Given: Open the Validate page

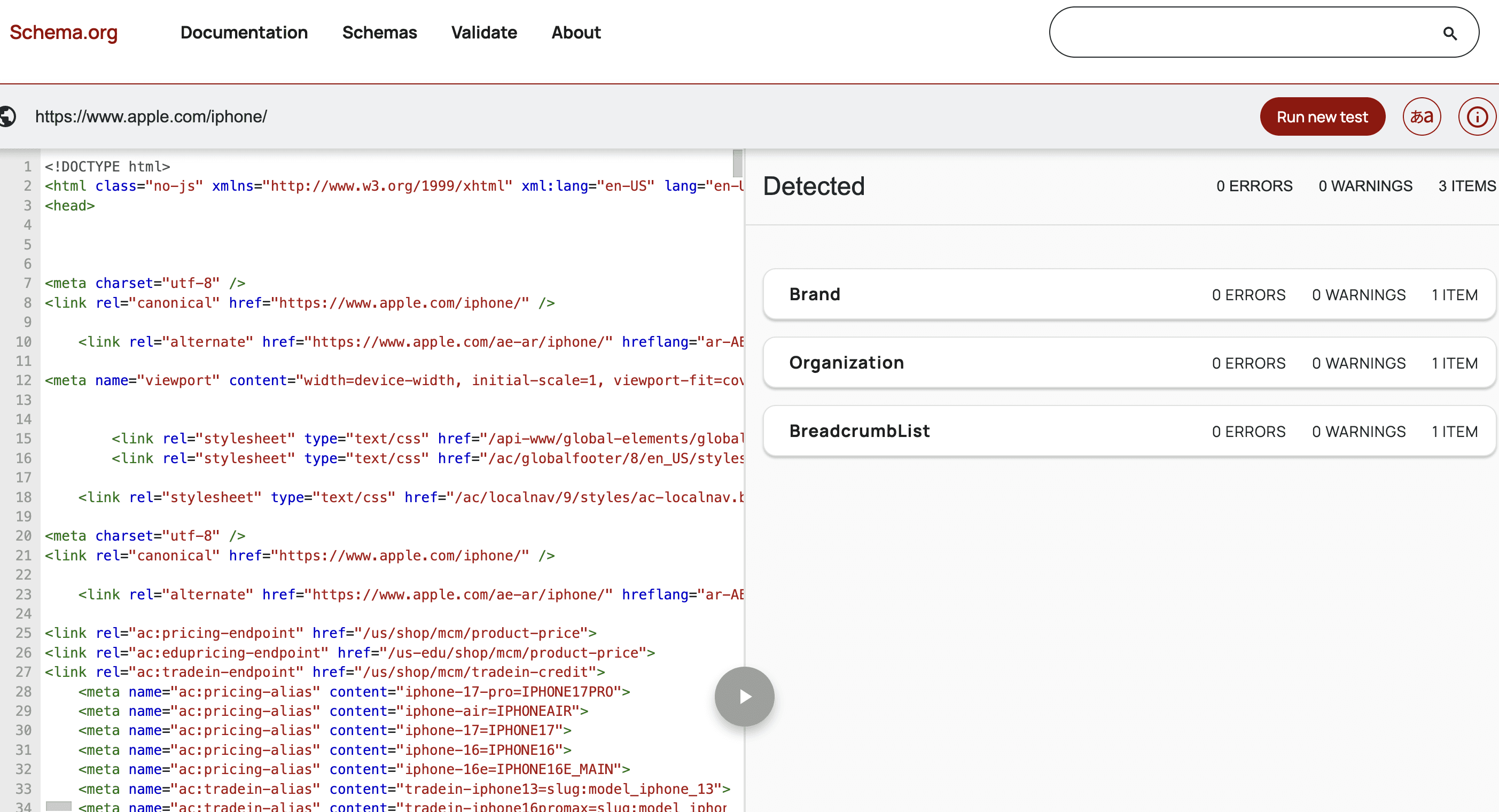Looking at the screenshot, I should click(484, 33).
